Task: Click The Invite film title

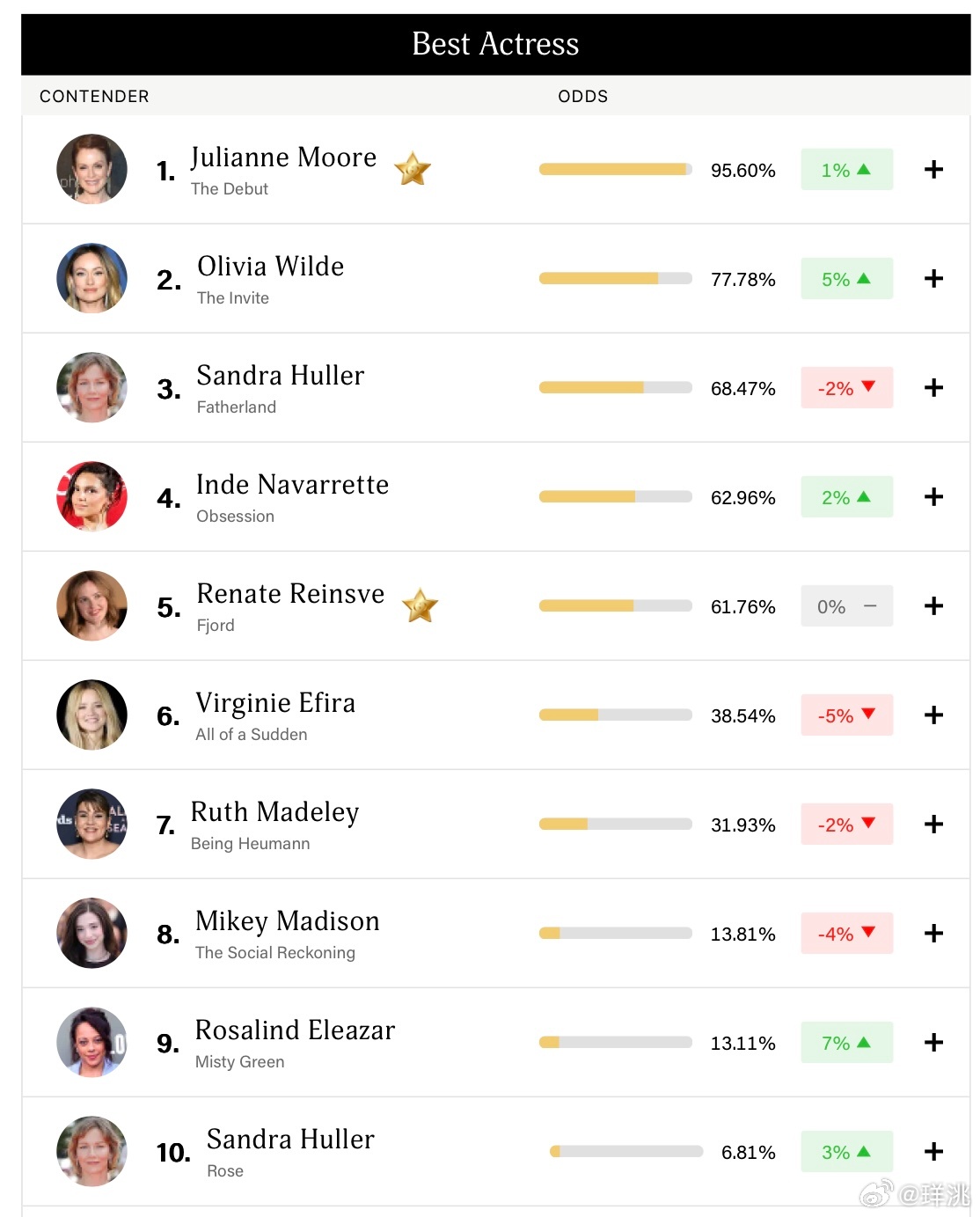Action: 233,298
